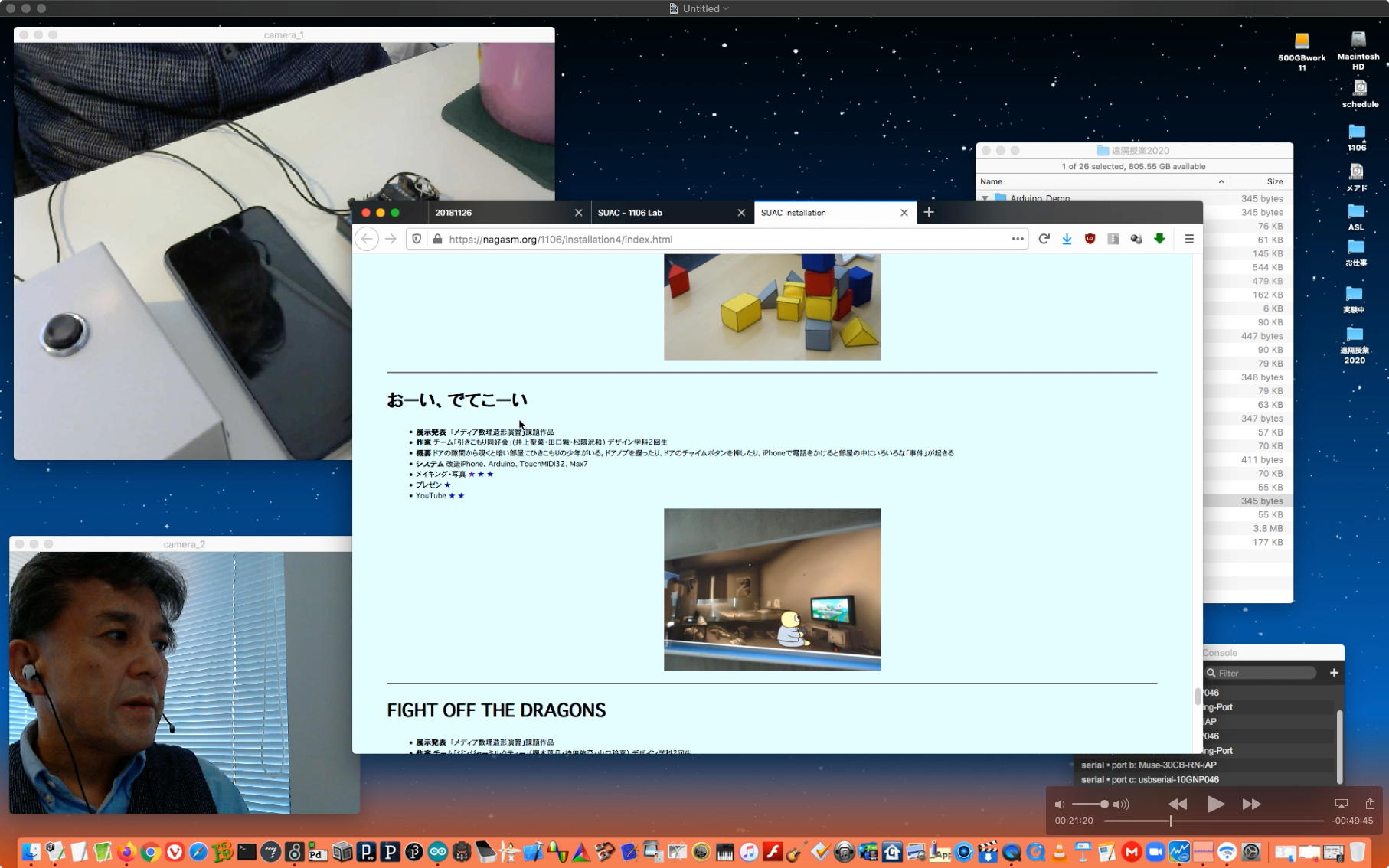Image resolution: width=1389 pixels, height=868 pixels.
Task: Click the Console filter search field
Action: tap(1260, 673)
